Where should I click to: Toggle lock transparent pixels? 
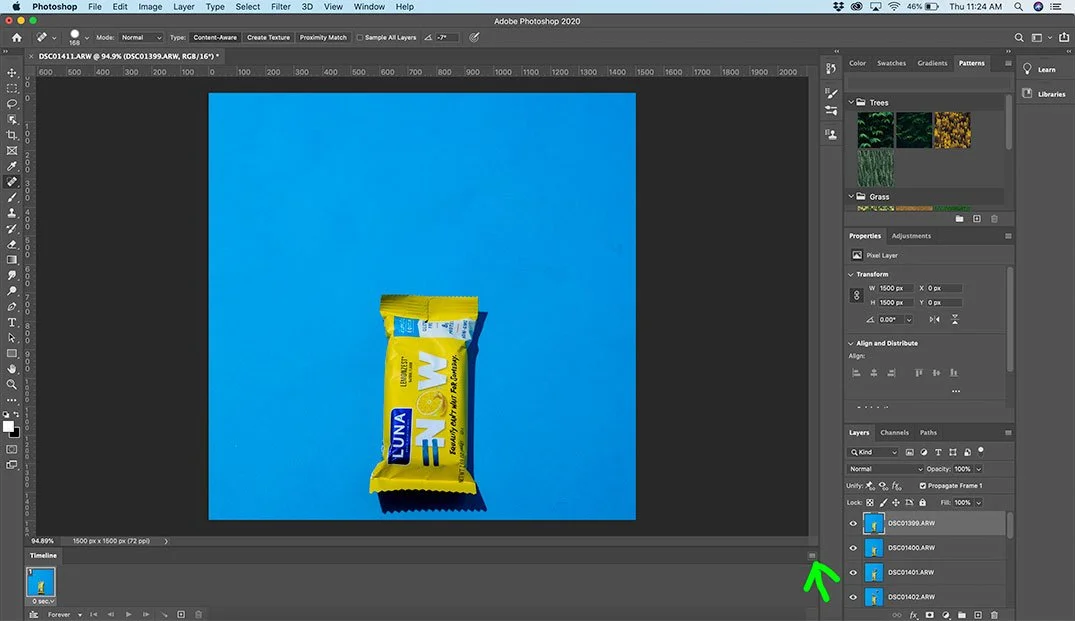pyautogui.click(x=870, y=502)
